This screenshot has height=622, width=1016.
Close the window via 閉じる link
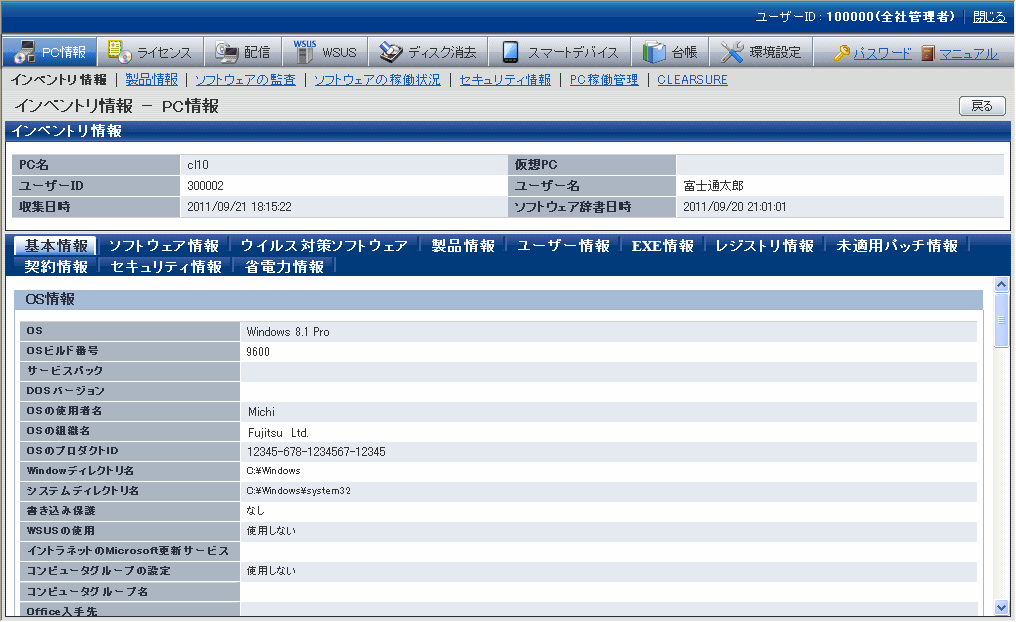[989, 17]
